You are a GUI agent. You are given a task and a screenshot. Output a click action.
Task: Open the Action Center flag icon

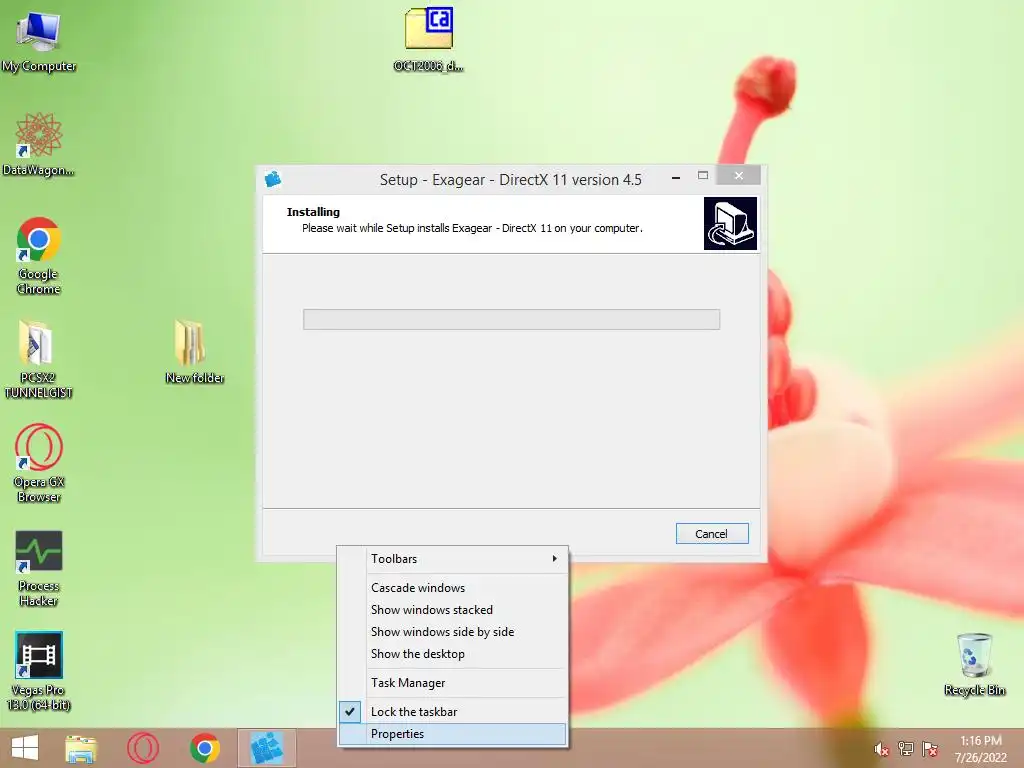click(930, 749)
